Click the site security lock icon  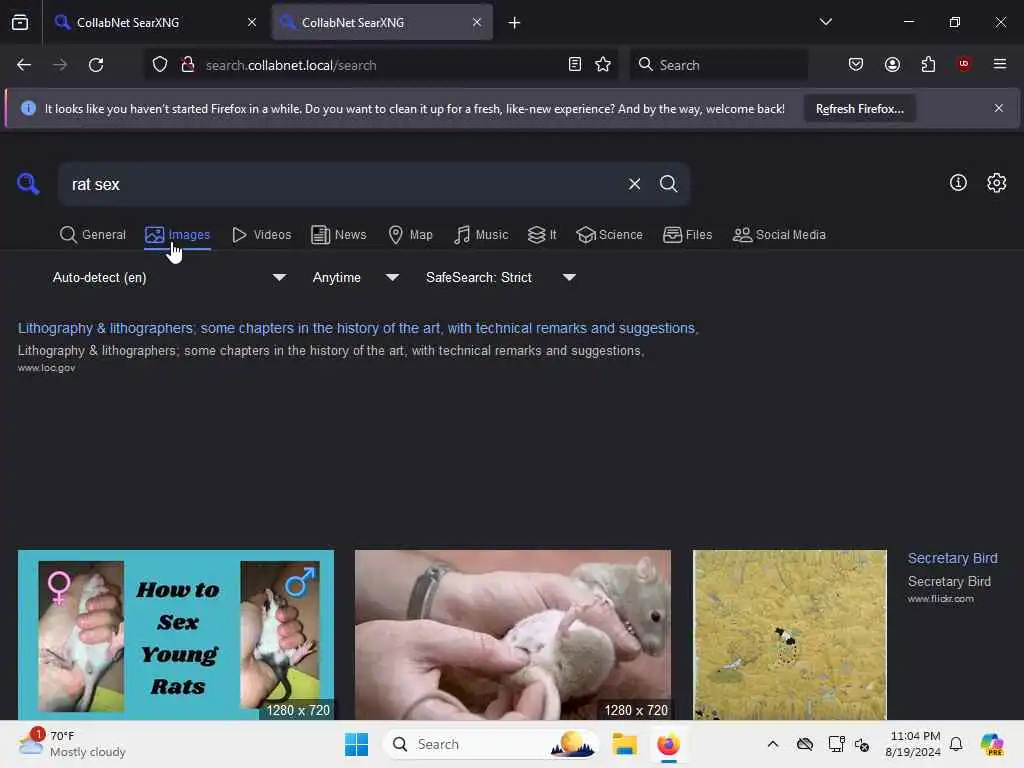click(188, 65)
